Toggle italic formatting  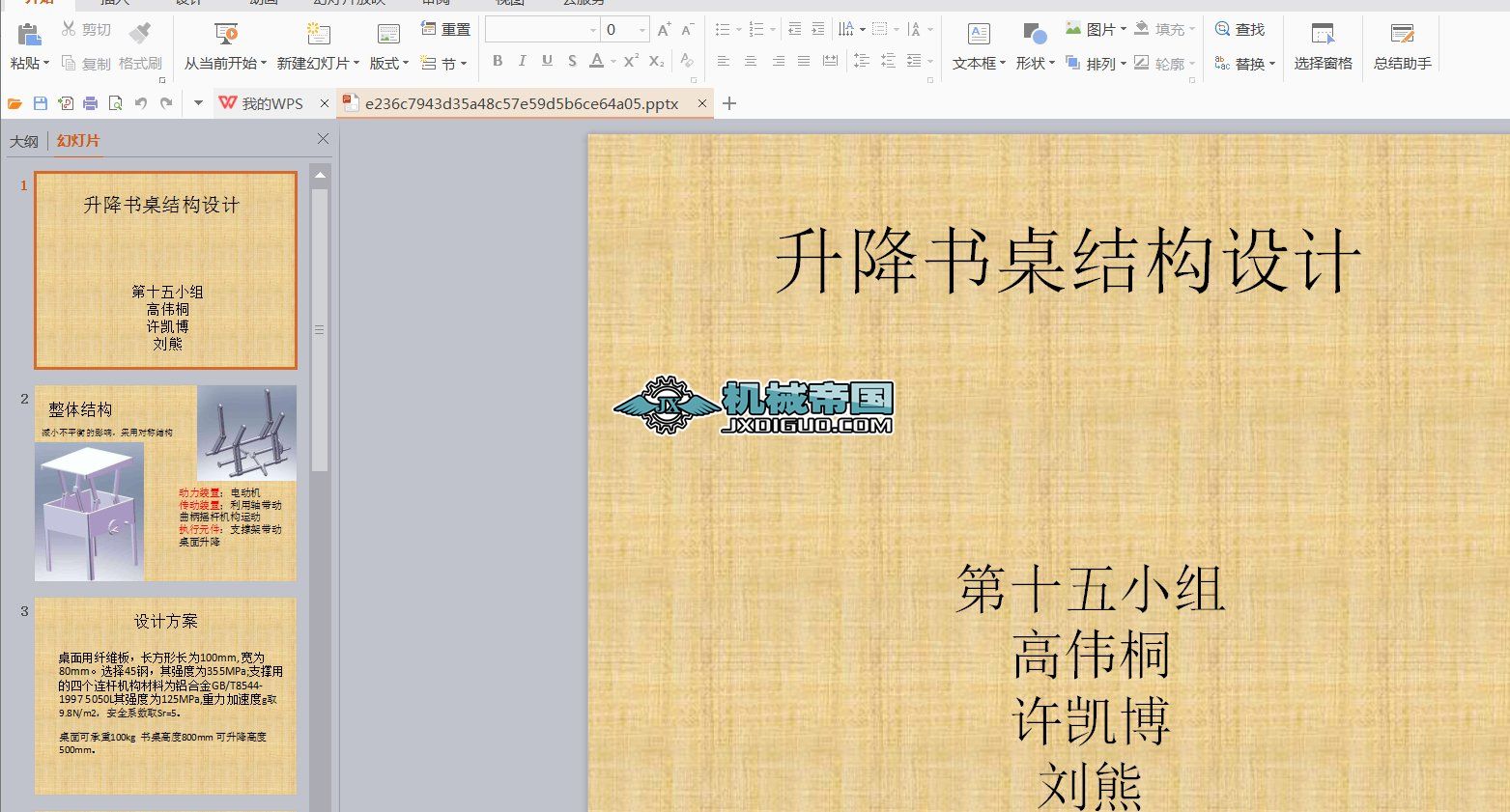click(x=522, y=61)
